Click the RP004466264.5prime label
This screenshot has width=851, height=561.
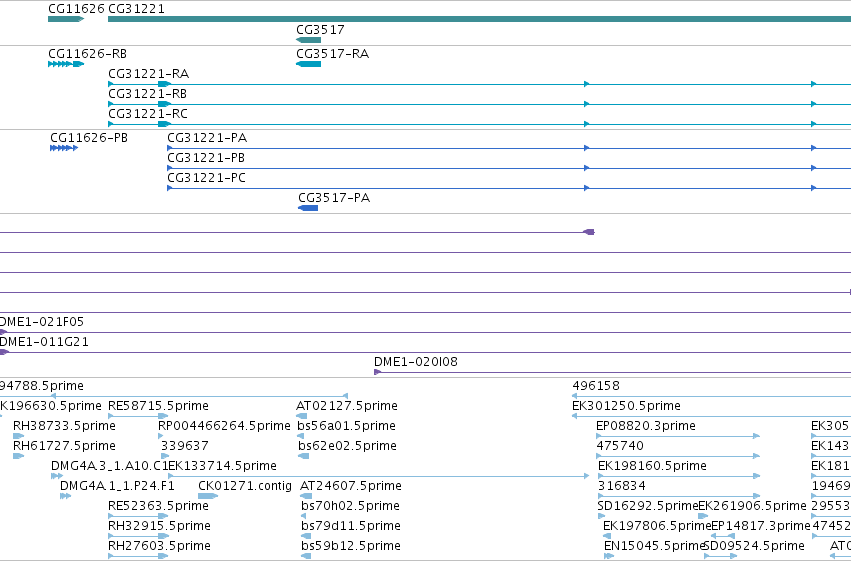point(224,426)
